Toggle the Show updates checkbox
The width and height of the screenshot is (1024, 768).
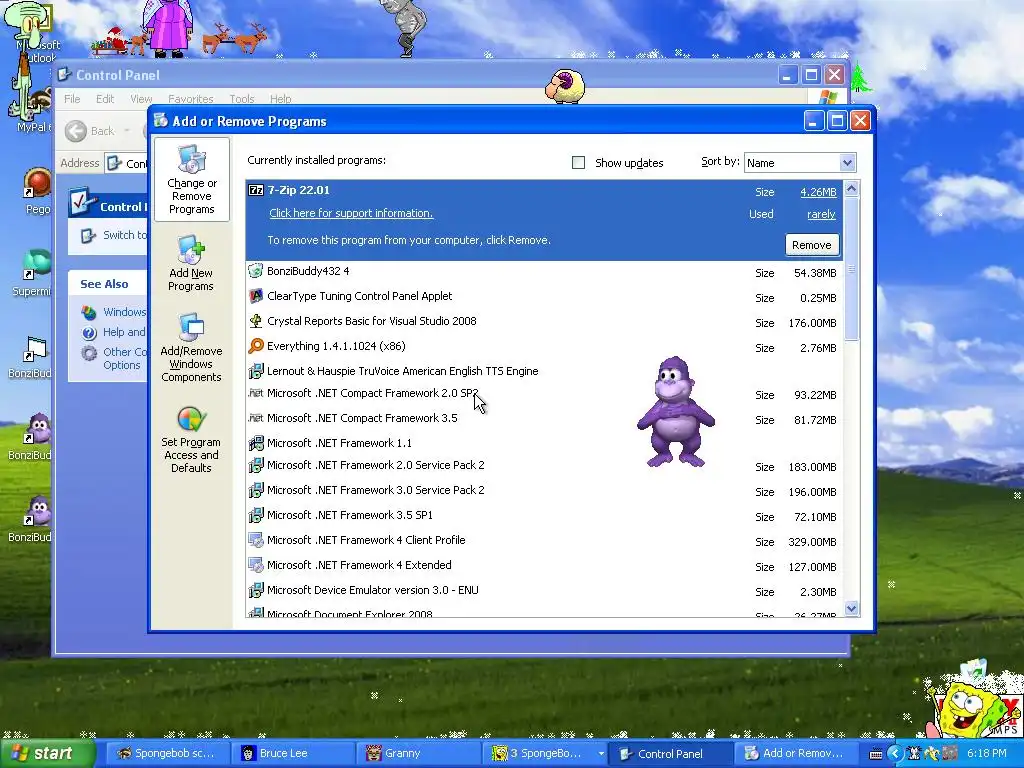pyautogui.click(x=578, y=163)
